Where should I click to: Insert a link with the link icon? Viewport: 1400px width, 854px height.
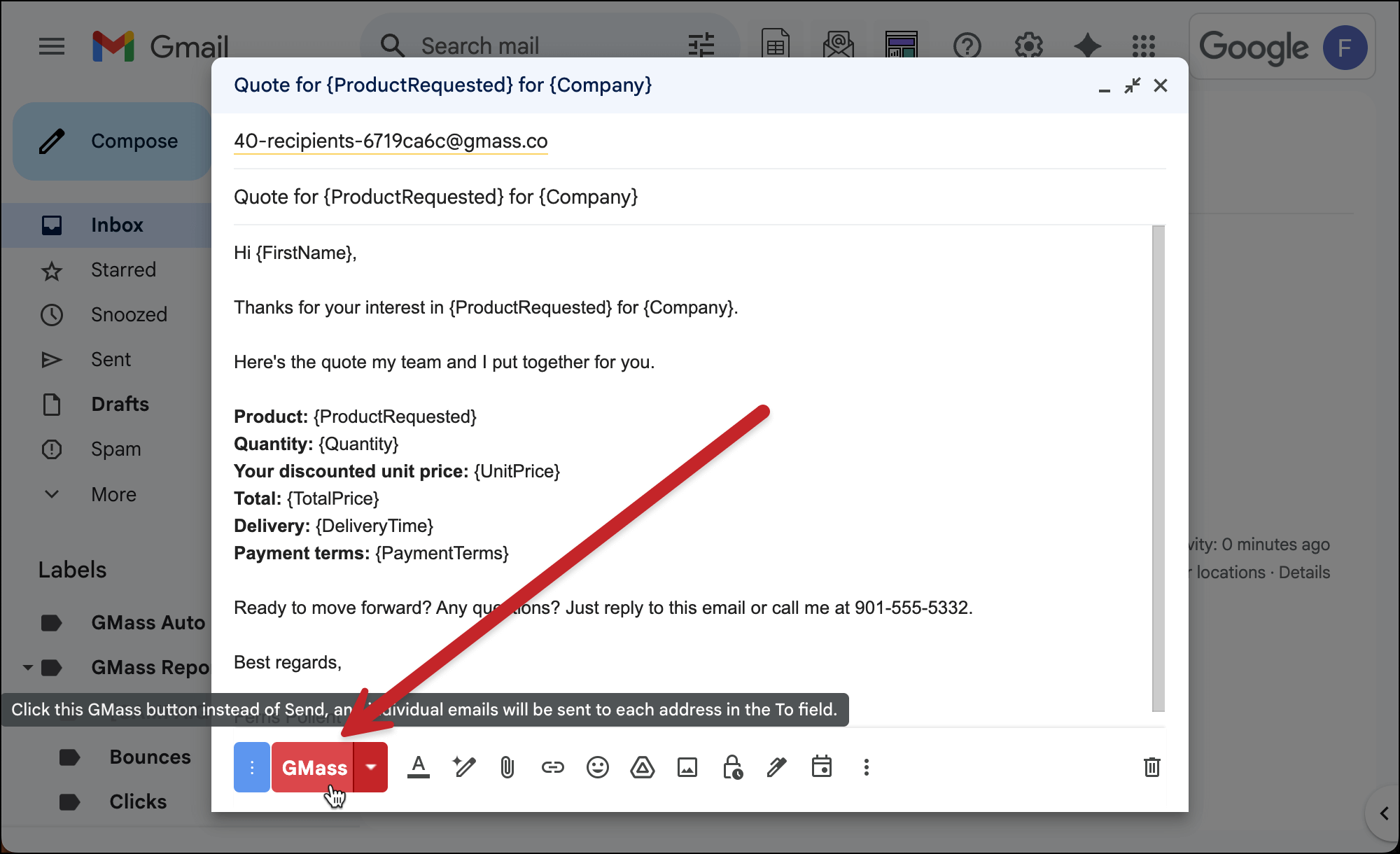click(552, 767)
